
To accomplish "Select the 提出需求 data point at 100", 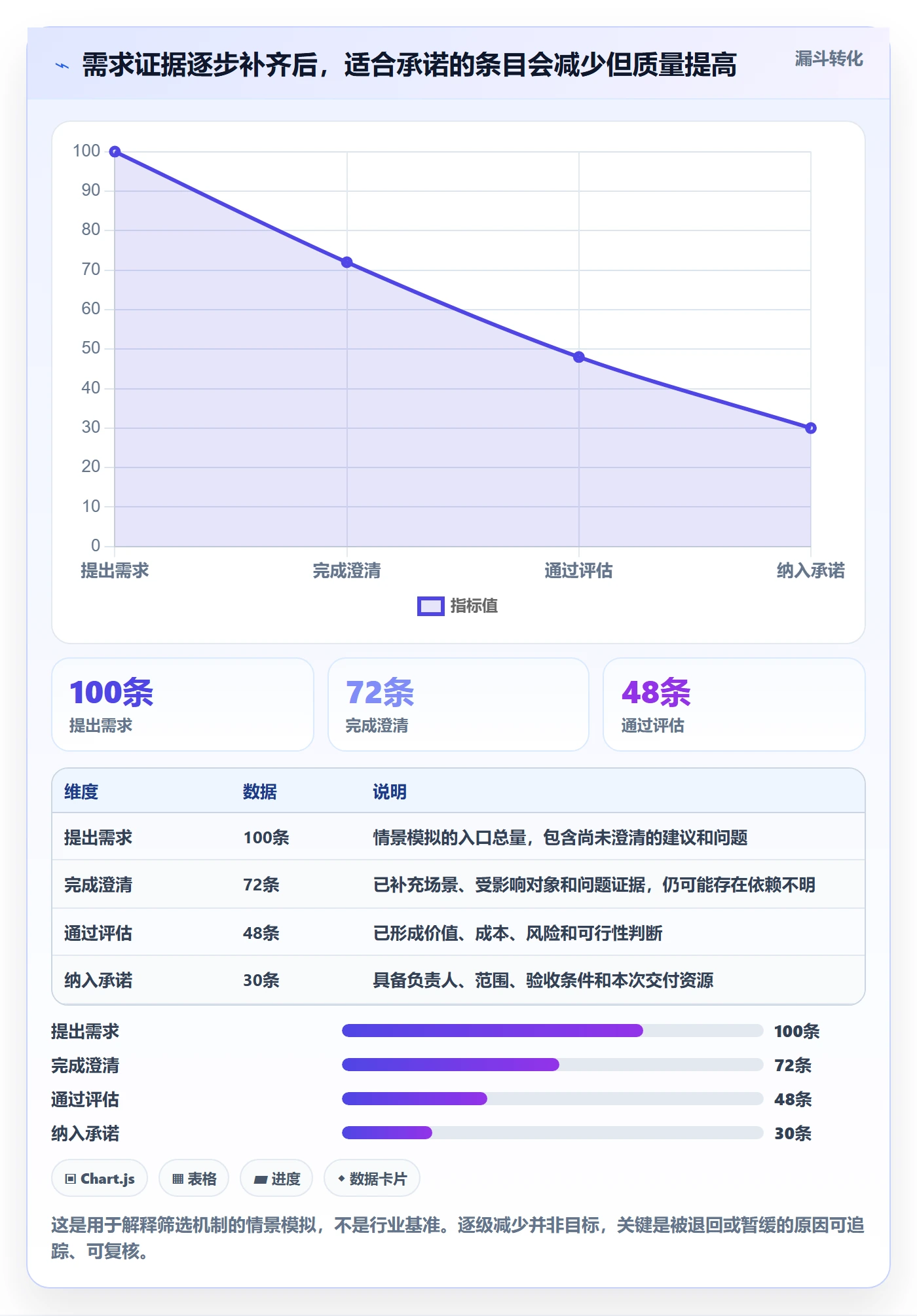I will (115, 152).
